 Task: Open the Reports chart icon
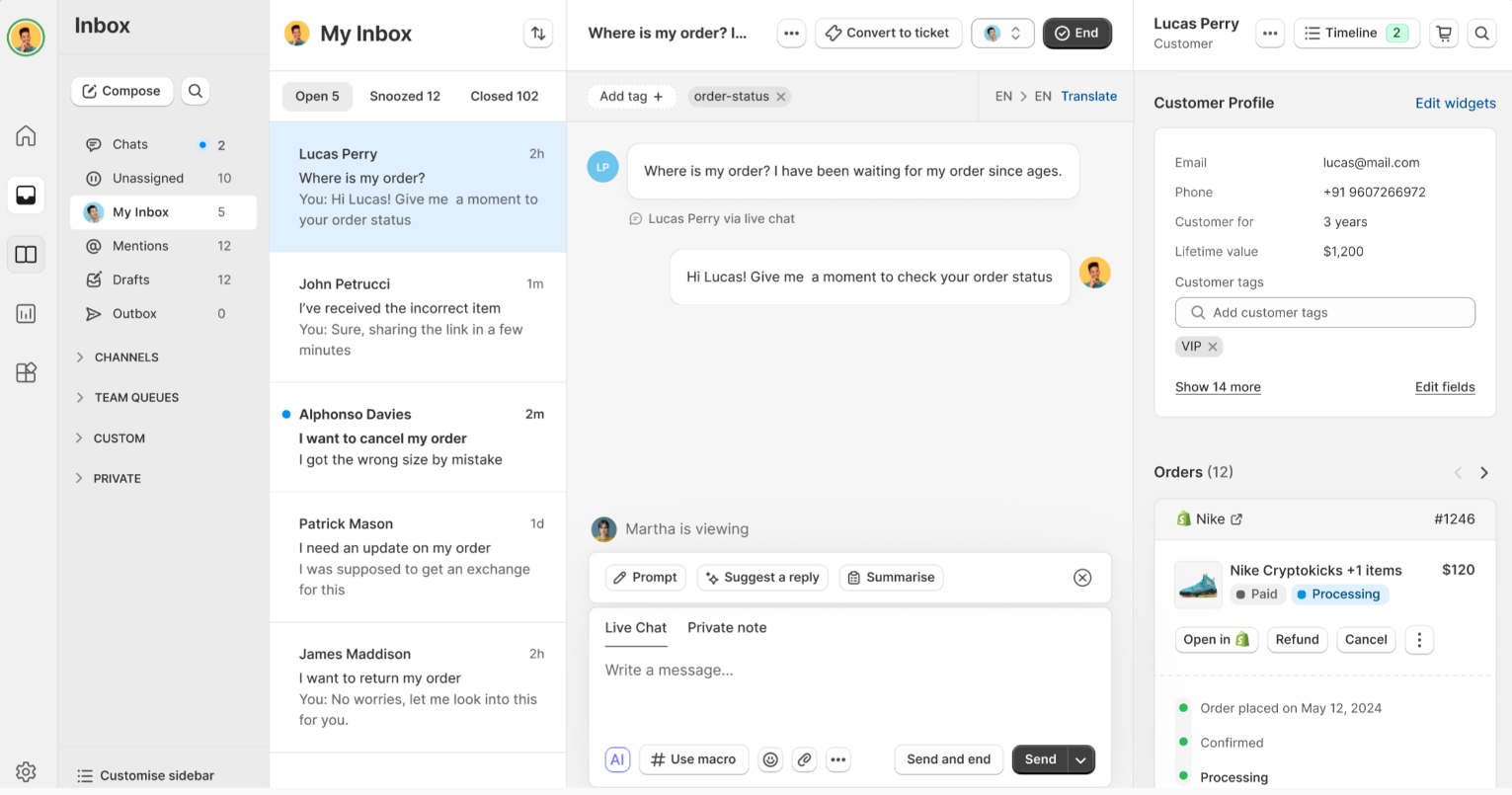(26, 314)
